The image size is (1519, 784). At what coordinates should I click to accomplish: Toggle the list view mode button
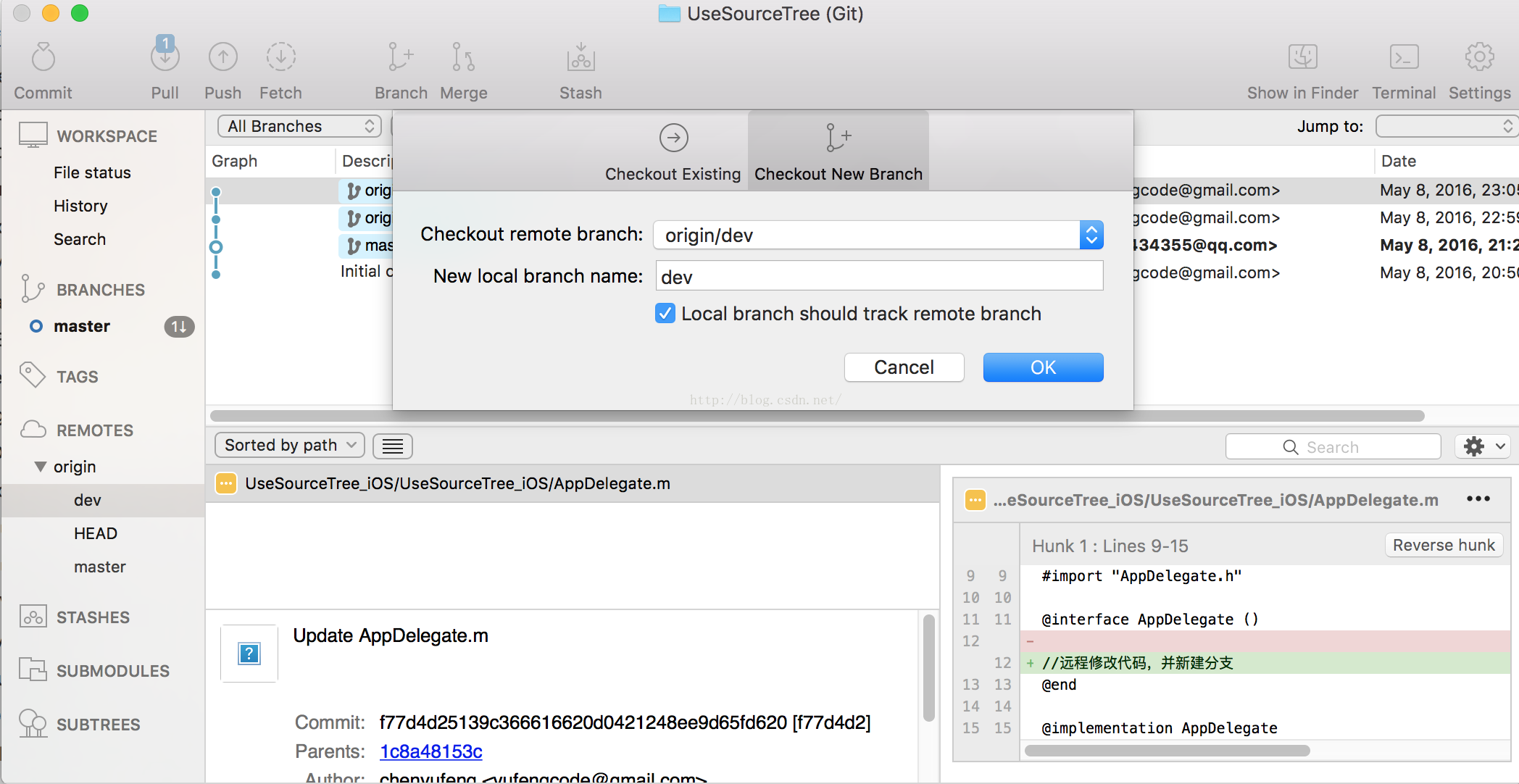click(392, 446)
